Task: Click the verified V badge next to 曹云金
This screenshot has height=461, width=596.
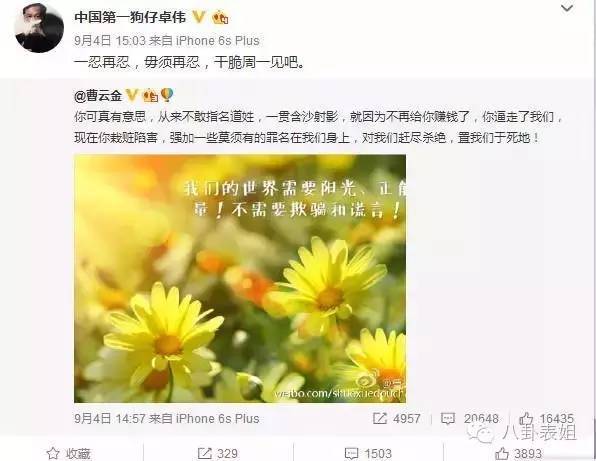Action: click(132, 95)
